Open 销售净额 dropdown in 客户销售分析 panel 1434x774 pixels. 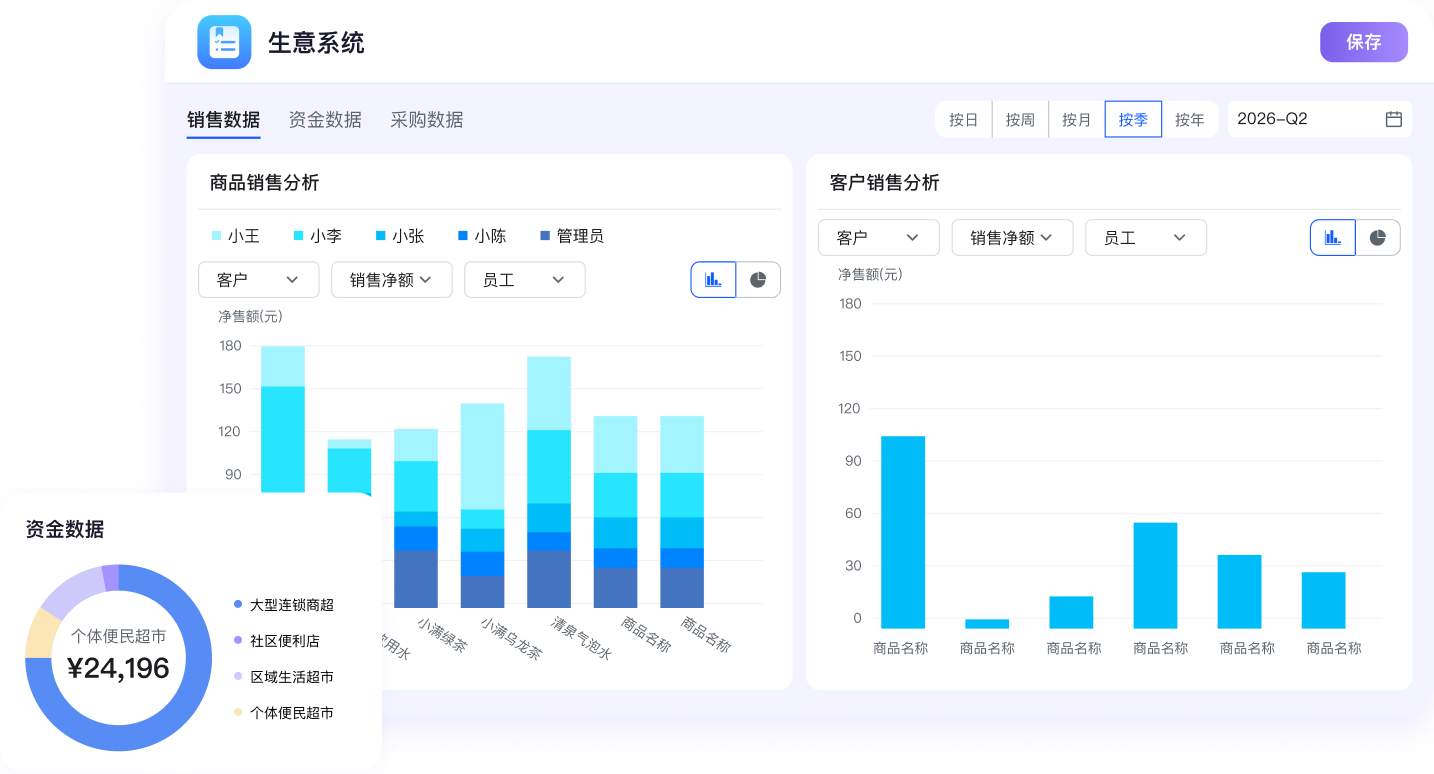coord(1012,238)
